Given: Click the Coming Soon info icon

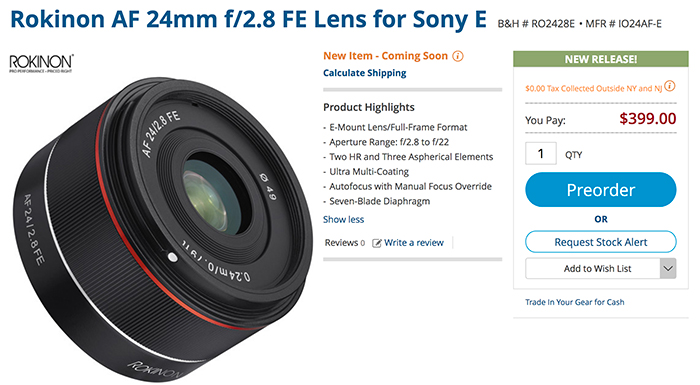Looking at the screenshot, I should click(x=458, y=56).
